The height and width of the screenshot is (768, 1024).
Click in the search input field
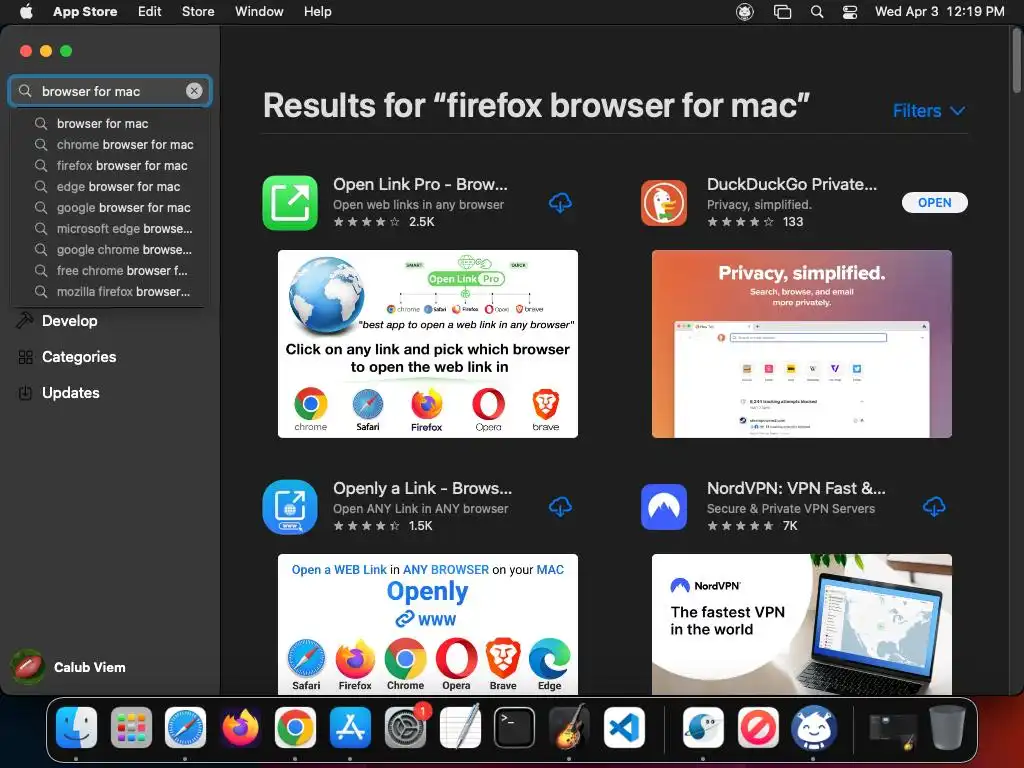(110, 91)
